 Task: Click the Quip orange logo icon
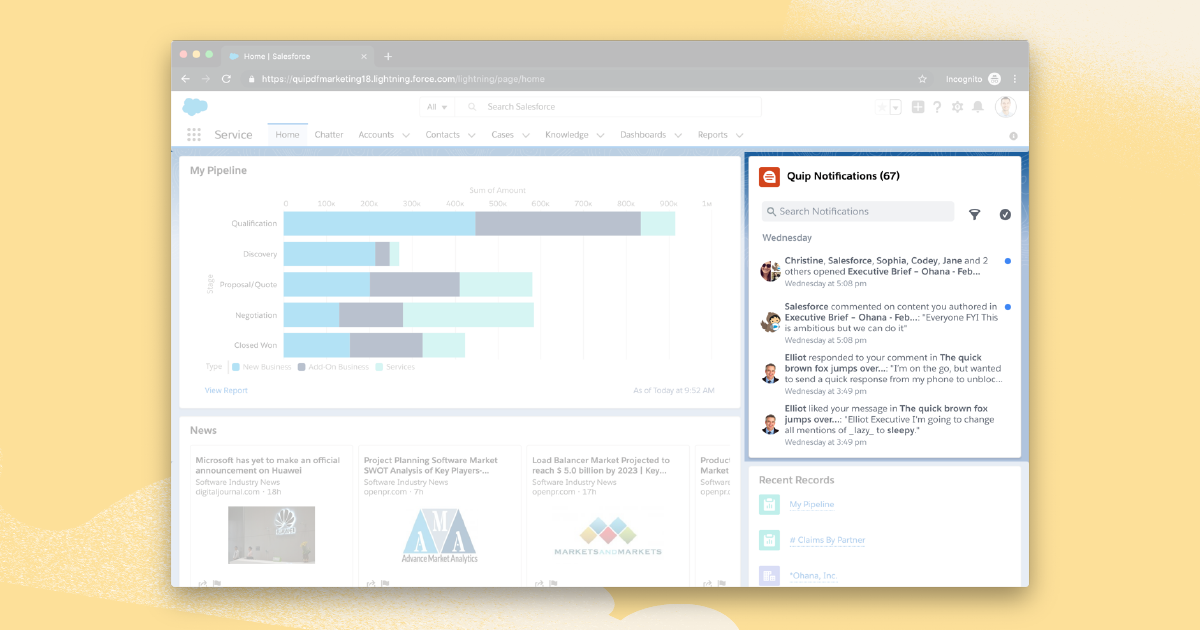pos(769,177)
